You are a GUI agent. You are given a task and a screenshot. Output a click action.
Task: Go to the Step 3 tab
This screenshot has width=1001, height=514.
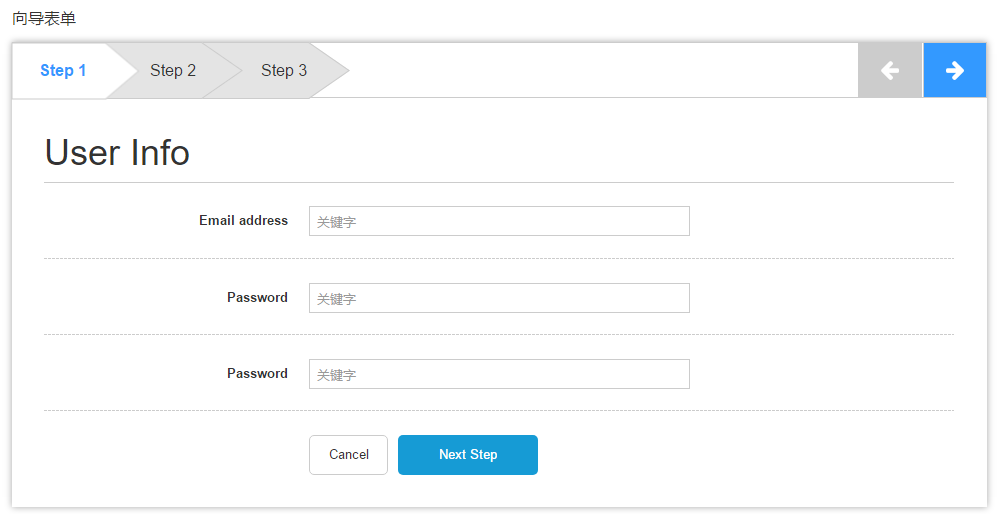click(284, 70)
